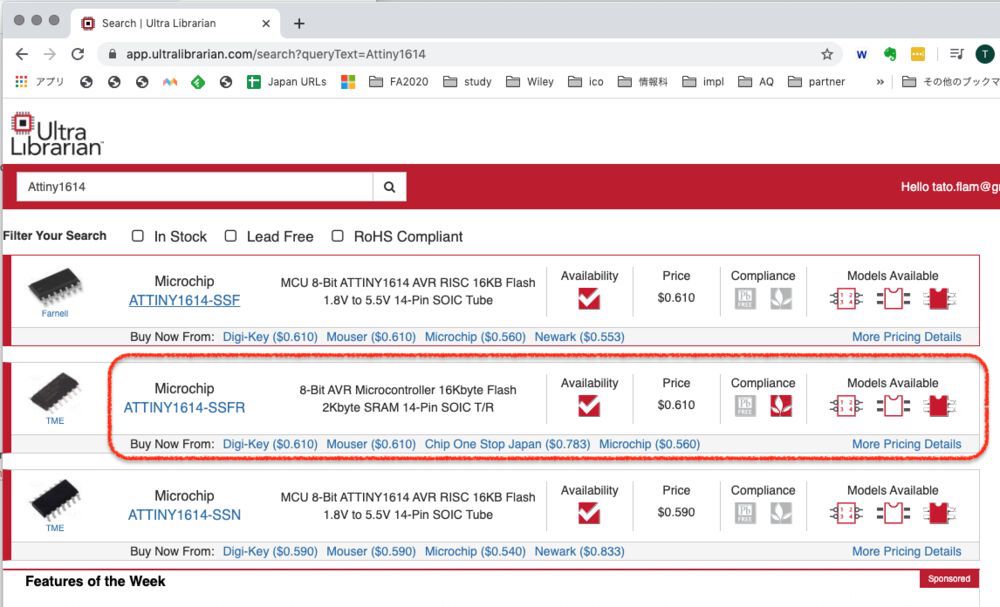Image resolution: width=1000 pixels, height=607 pixels.
Task: Open the AQ bookmark folder
Action: [x=756, y=82]
